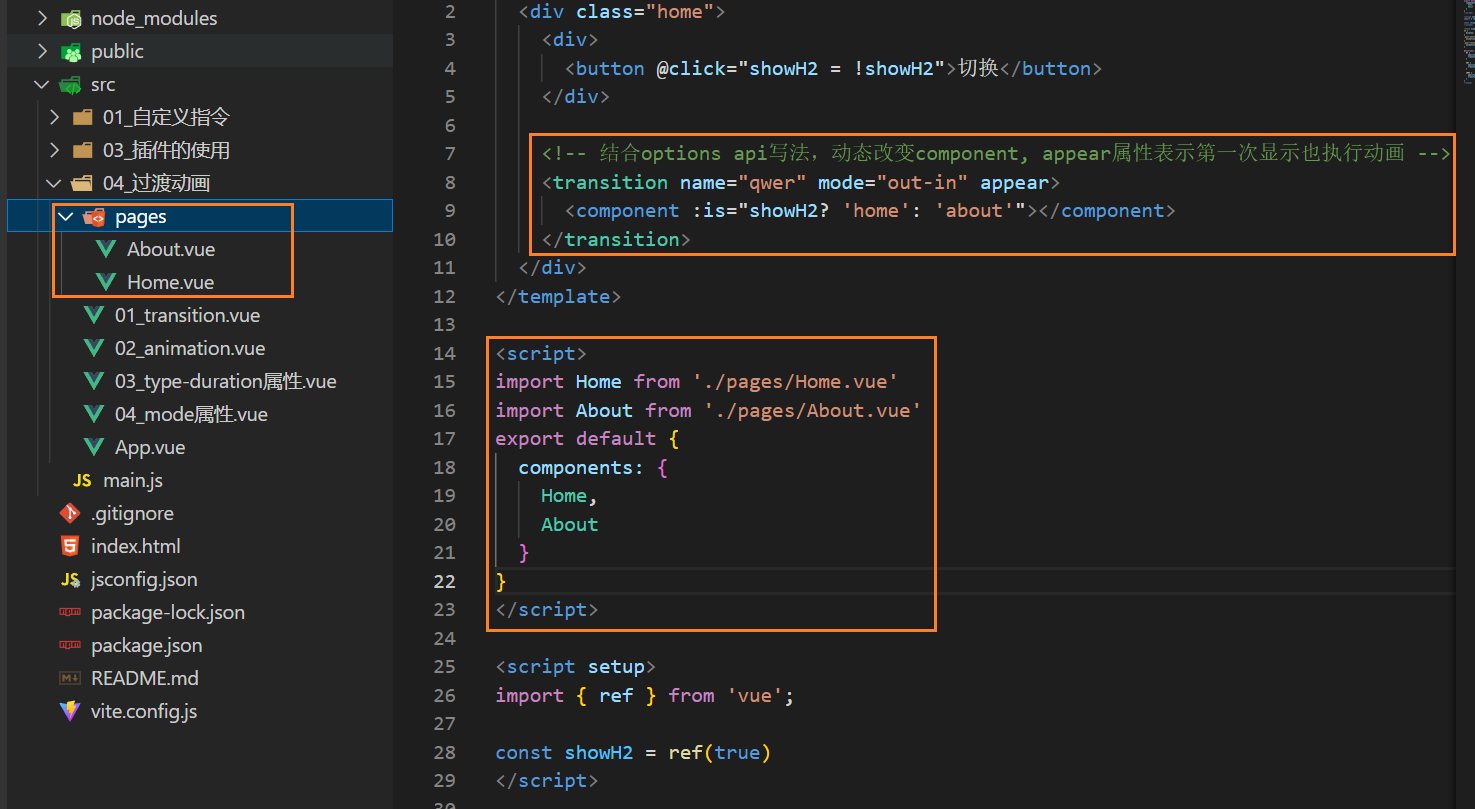Click the './pages/Home.vue' import path
Image resolution: width=1475 pixels, height=809 pixels.
click(x=796, y=382)
